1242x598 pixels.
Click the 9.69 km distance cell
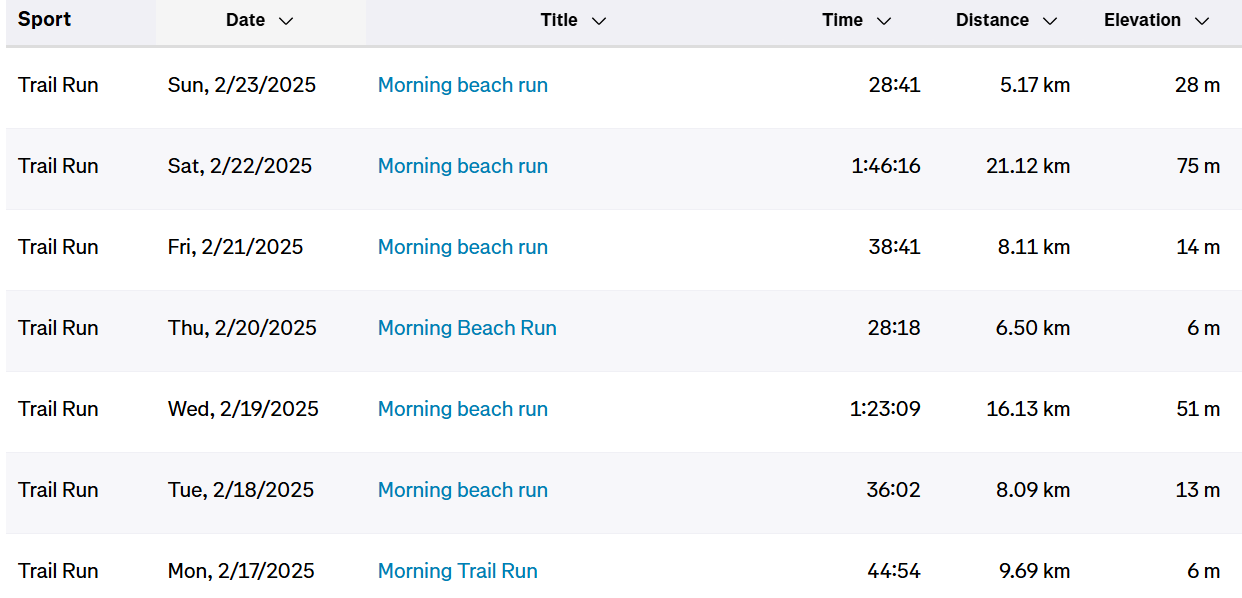coord(1034,571)
